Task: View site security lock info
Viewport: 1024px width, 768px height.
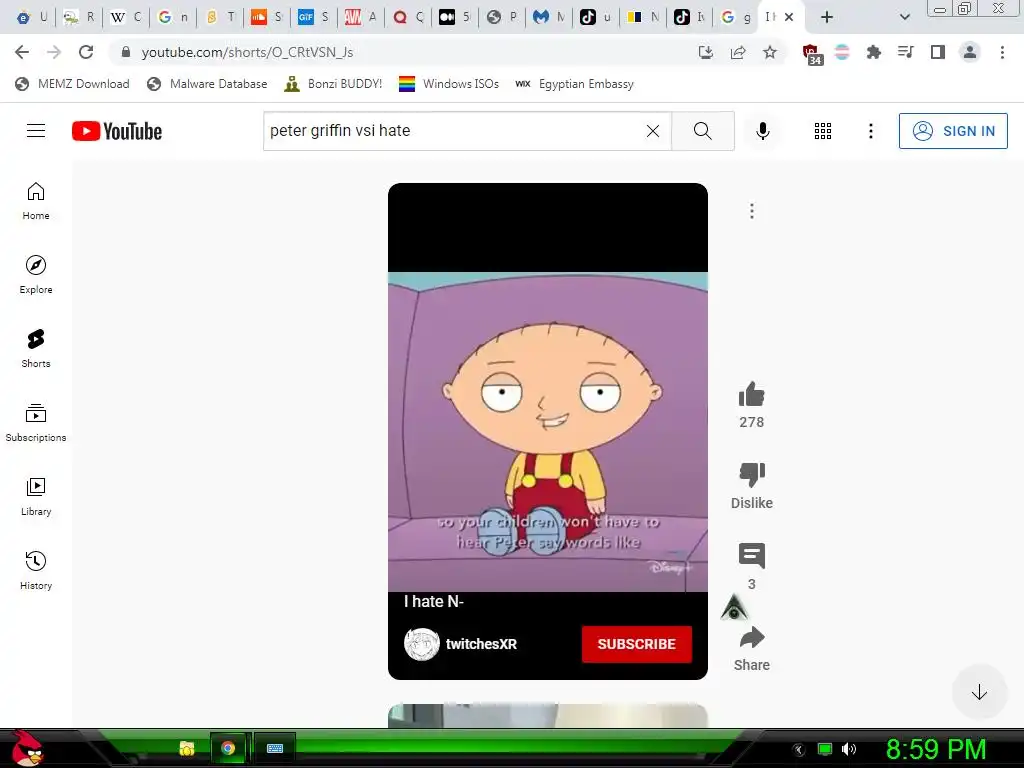Action: pyautogui.click(x=126, y=52)
